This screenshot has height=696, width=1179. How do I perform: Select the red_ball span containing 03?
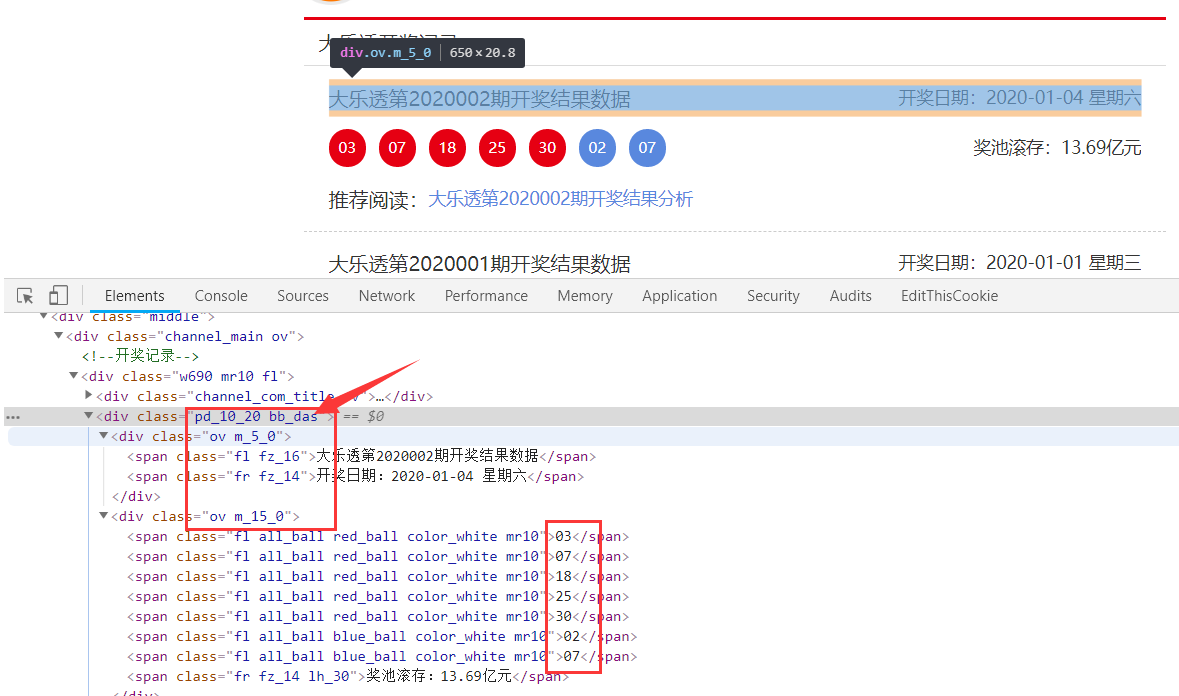377,537
